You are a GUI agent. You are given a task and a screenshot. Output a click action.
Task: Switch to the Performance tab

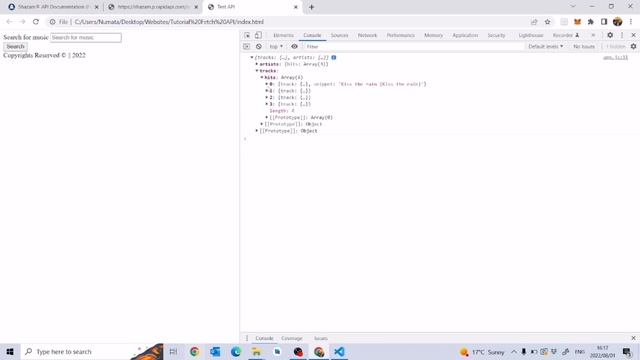pos(401,36)
